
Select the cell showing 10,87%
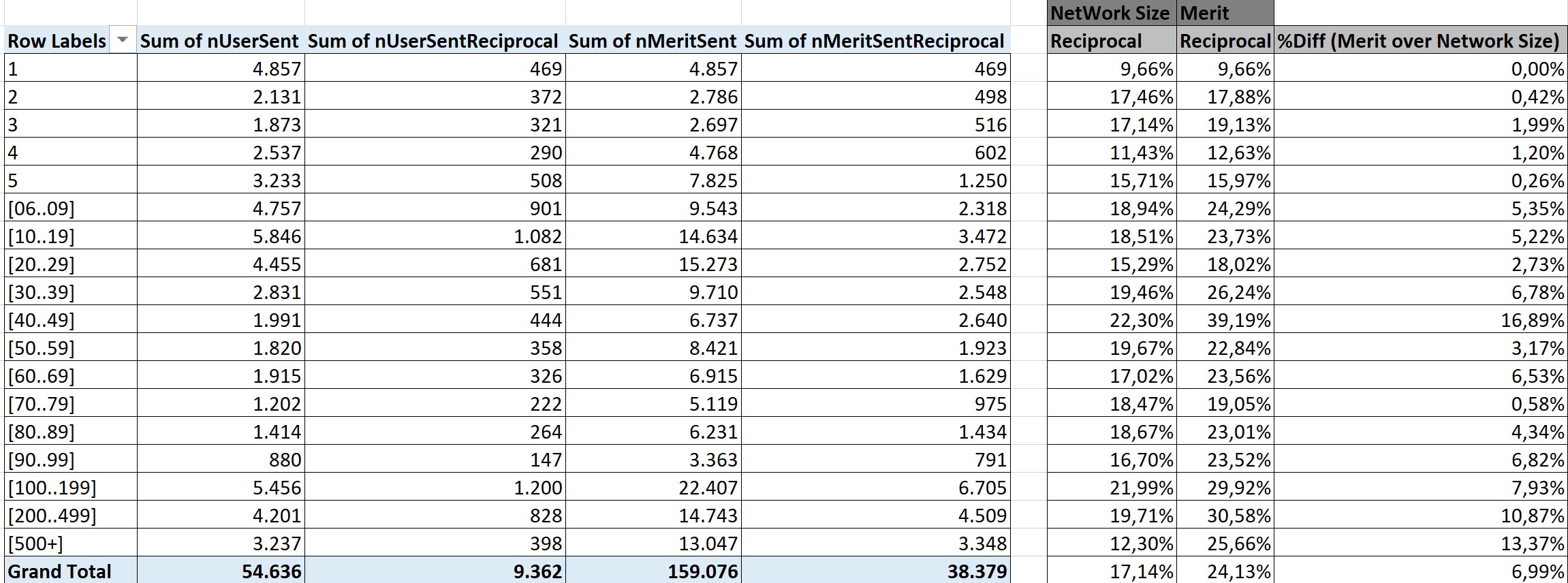pos(1420,515)
